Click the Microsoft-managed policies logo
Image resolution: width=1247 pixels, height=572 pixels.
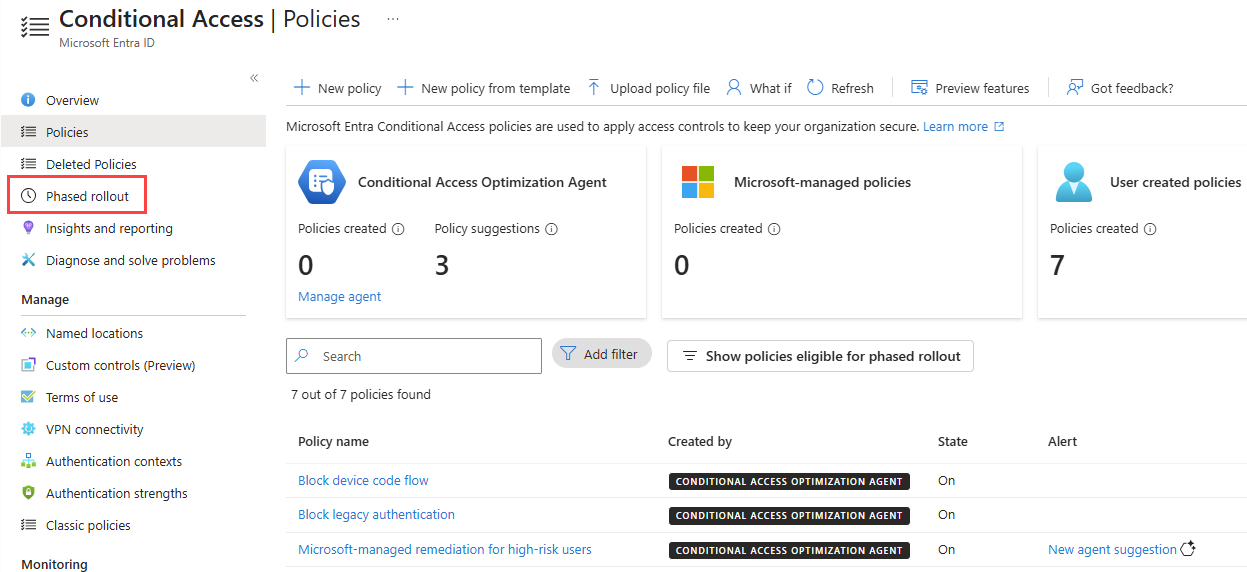[698, 182]
